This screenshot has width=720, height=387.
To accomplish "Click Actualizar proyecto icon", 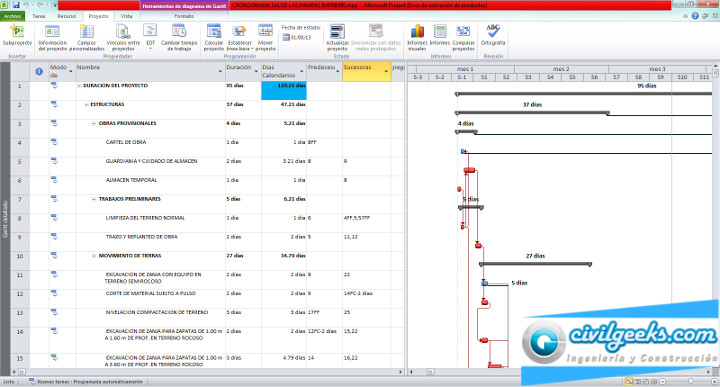I will click(x=337, y=32).
